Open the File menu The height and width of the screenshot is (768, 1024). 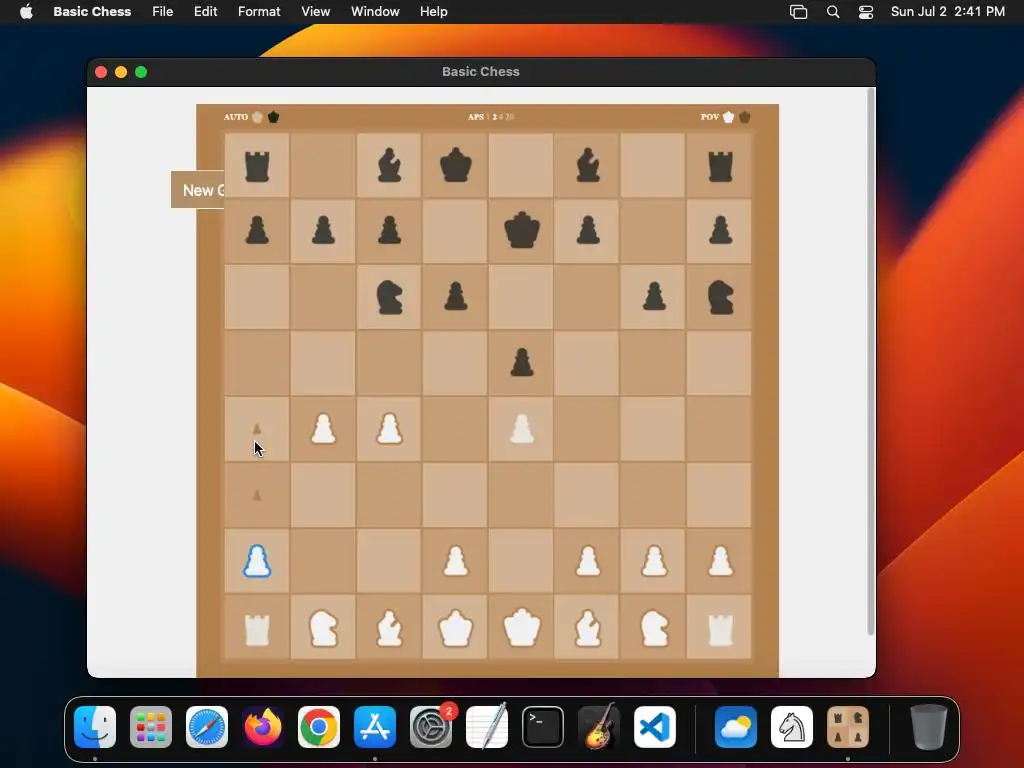pyautogui.click(x=163, y=11)
